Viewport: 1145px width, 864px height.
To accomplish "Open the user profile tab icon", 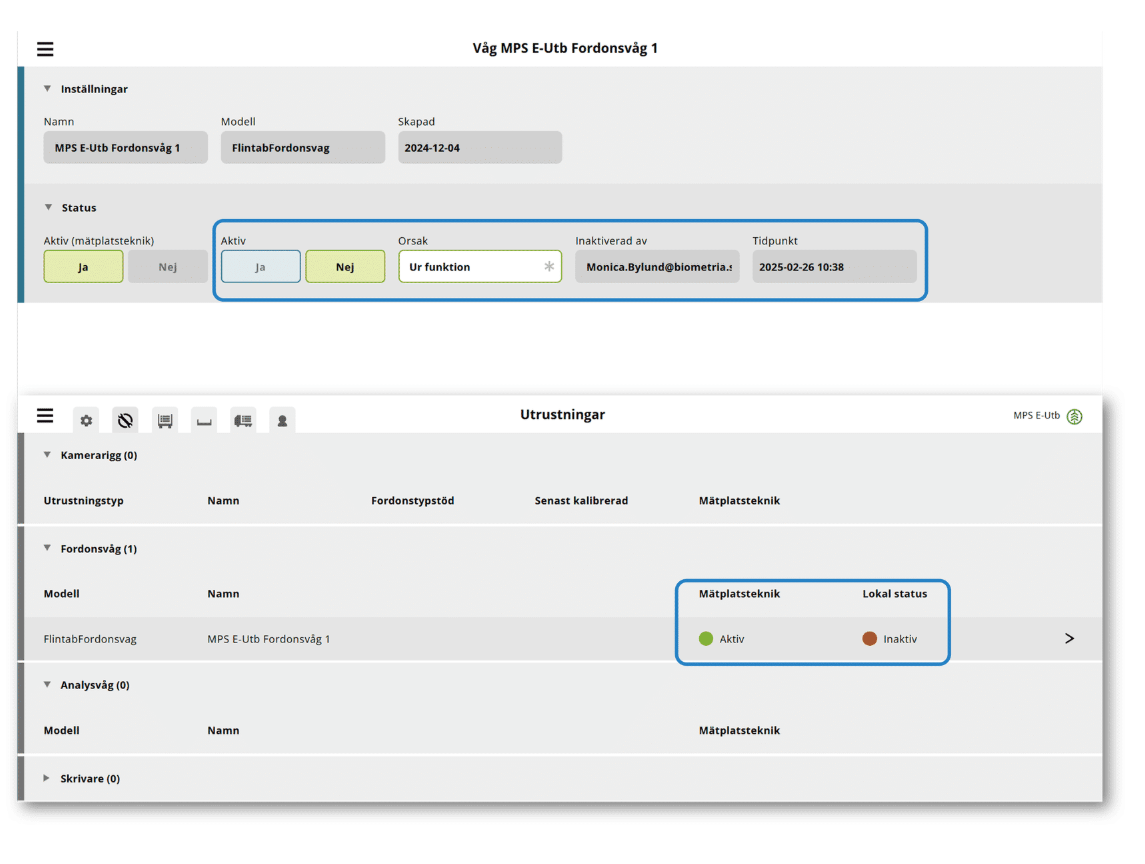I will 283,420.
